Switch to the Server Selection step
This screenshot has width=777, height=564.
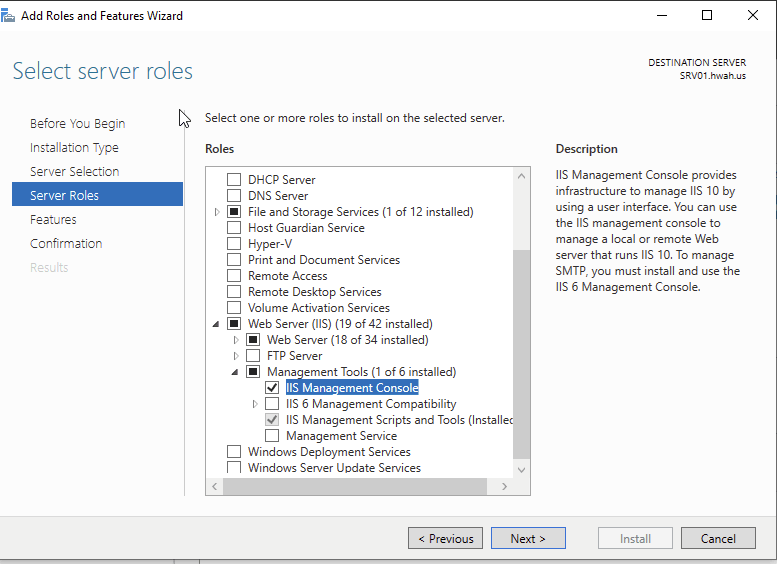tap(74, 171)
